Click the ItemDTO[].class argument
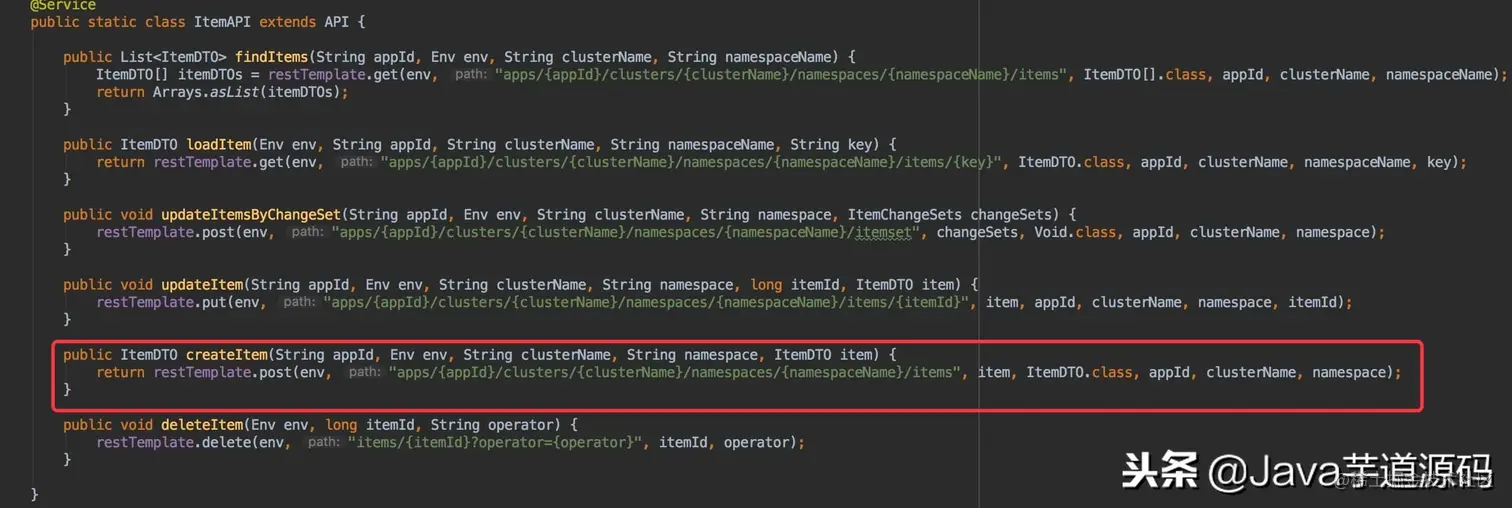Image resolution: width=1512 pixels, height=508 pixels. coord(1145,75)
